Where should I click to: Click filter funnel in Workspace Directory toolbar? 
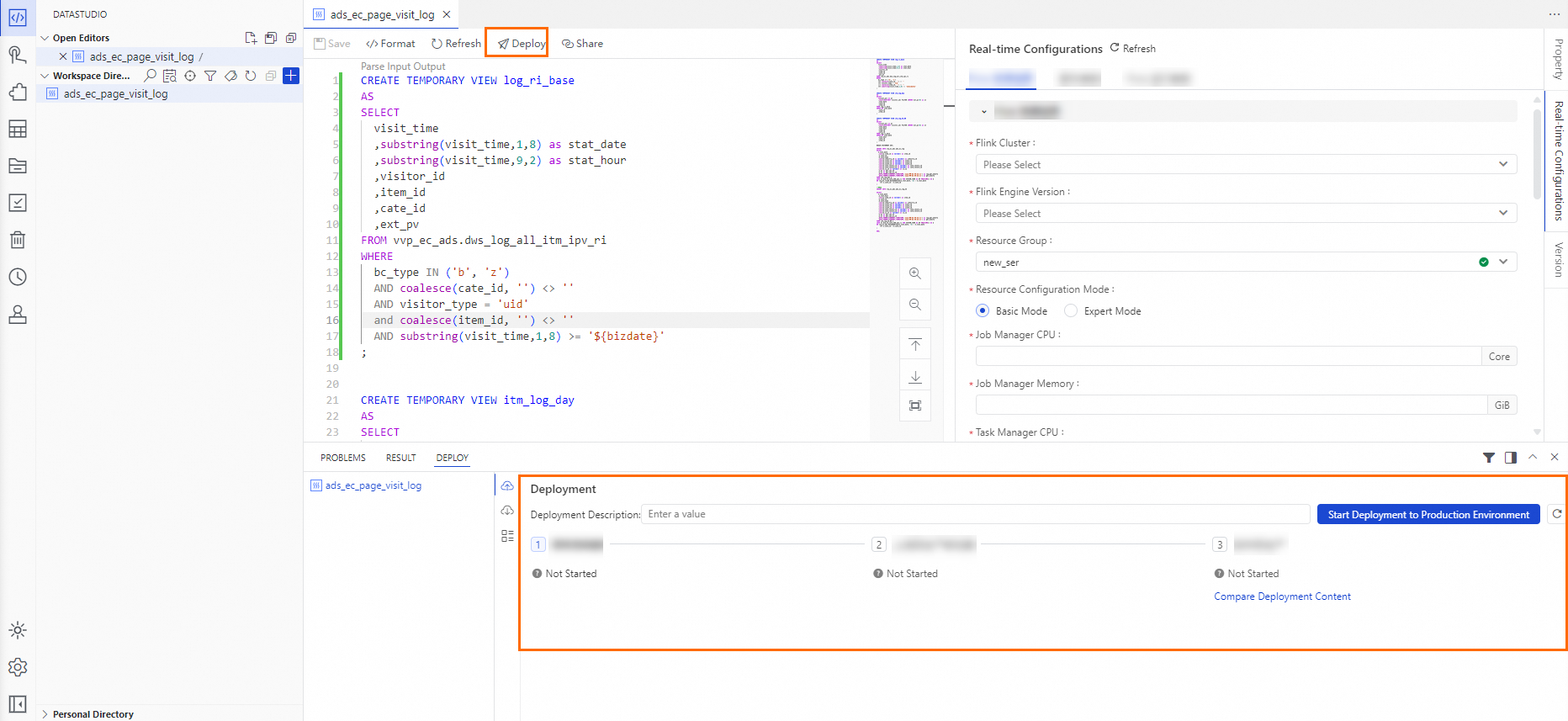tap(210, 76)
